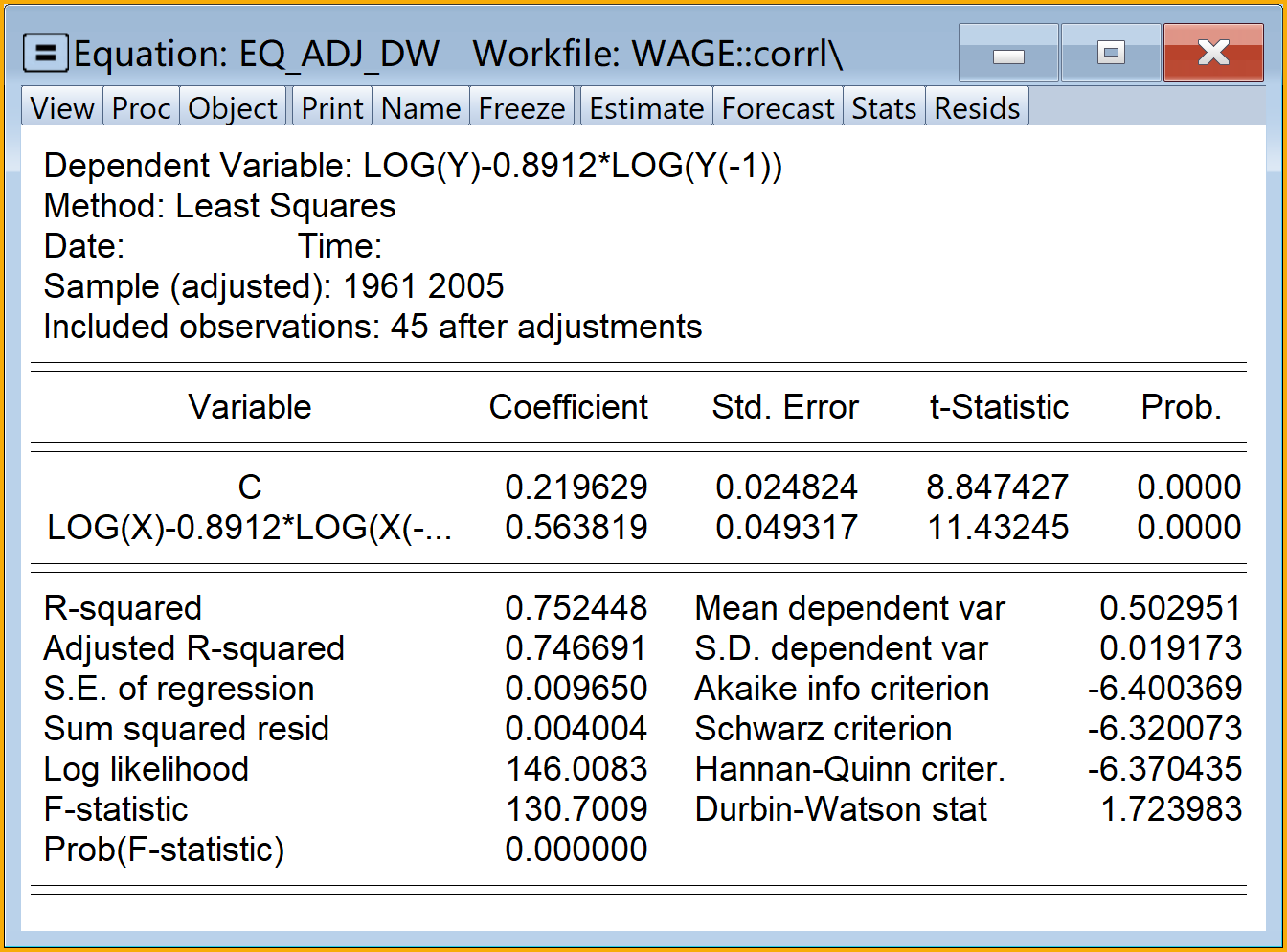The image size is (1287, 952).
Task: Click the equation window system menu icon
Action: tap(44, 54)
